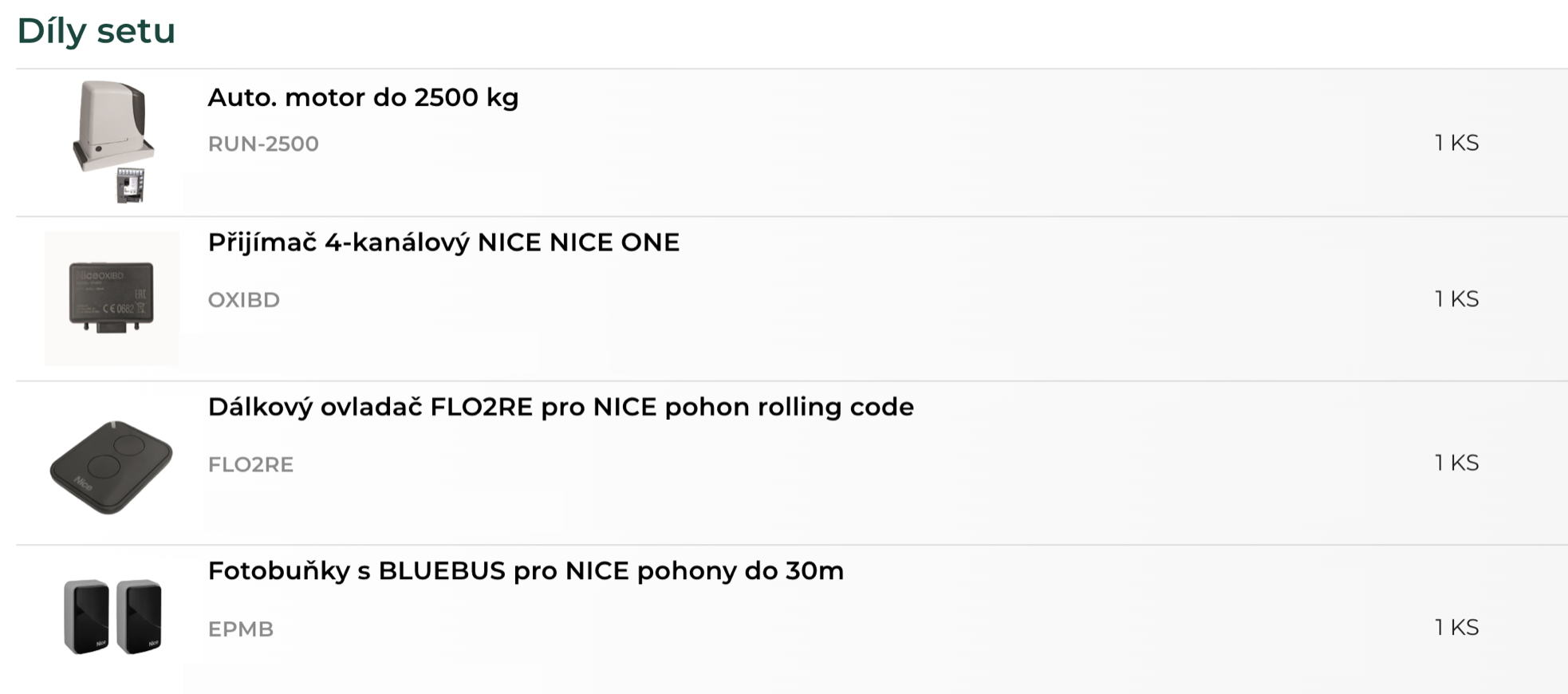Click the '1 KS' quantity for FLO2RE remote
The height and width of the screenshot is (694, 1568).
click(x=1456, y=463)
